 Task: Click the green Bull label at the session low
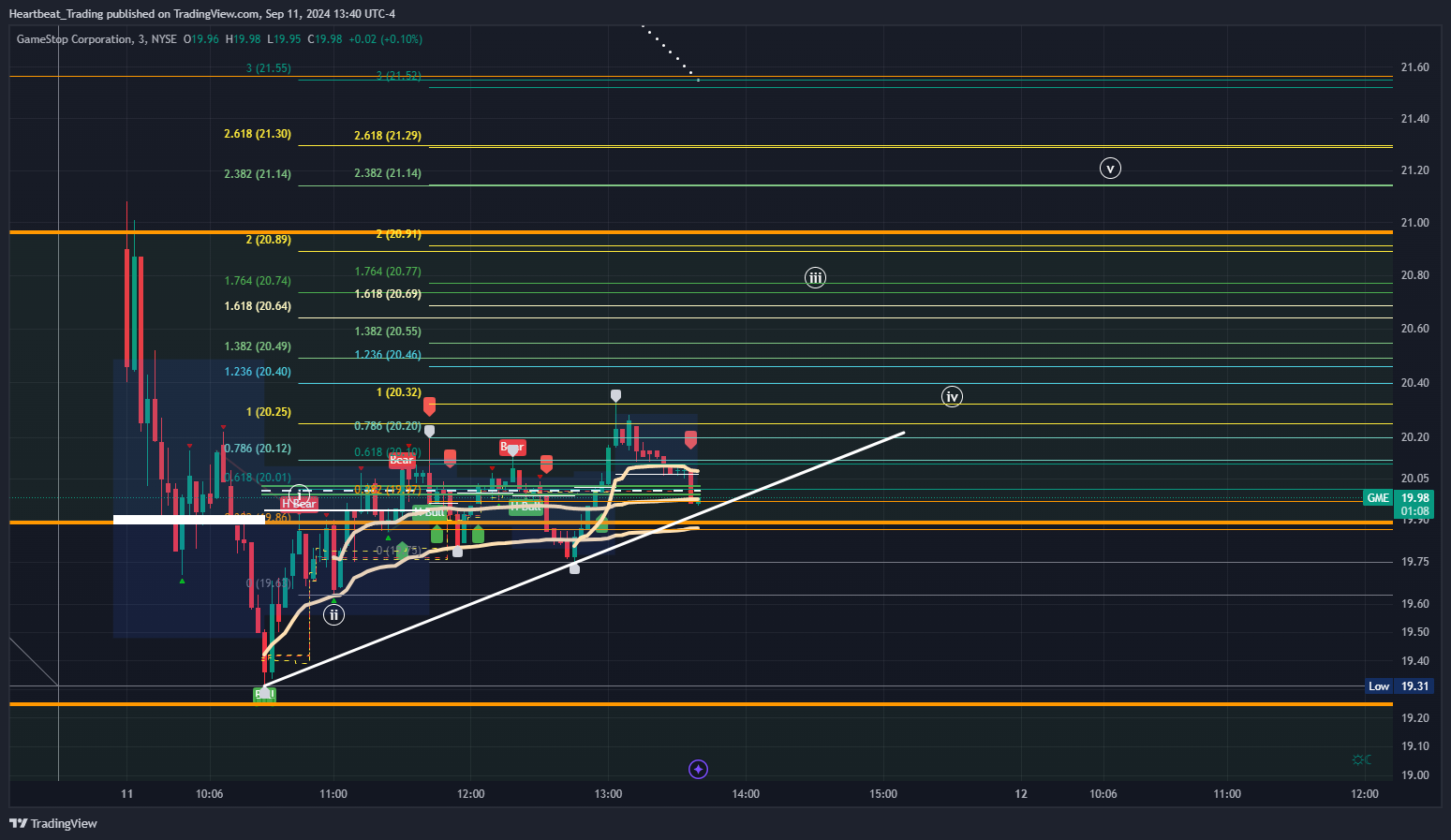tap(264, 695)
